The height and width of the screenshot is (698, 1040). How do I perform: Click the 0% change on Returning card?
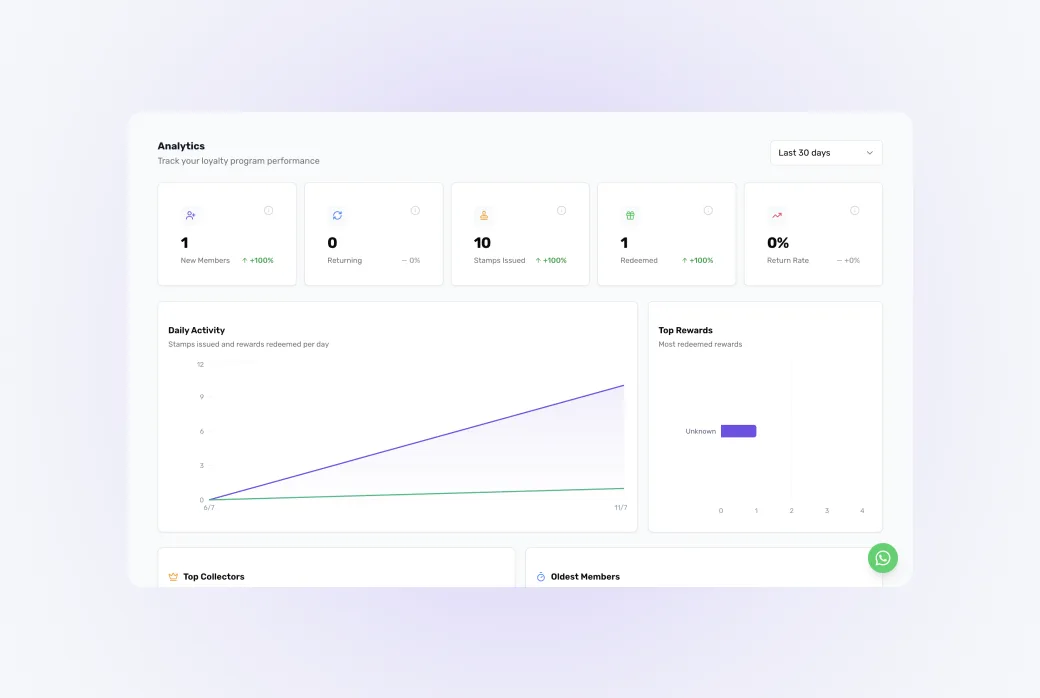tap(411, 261)
